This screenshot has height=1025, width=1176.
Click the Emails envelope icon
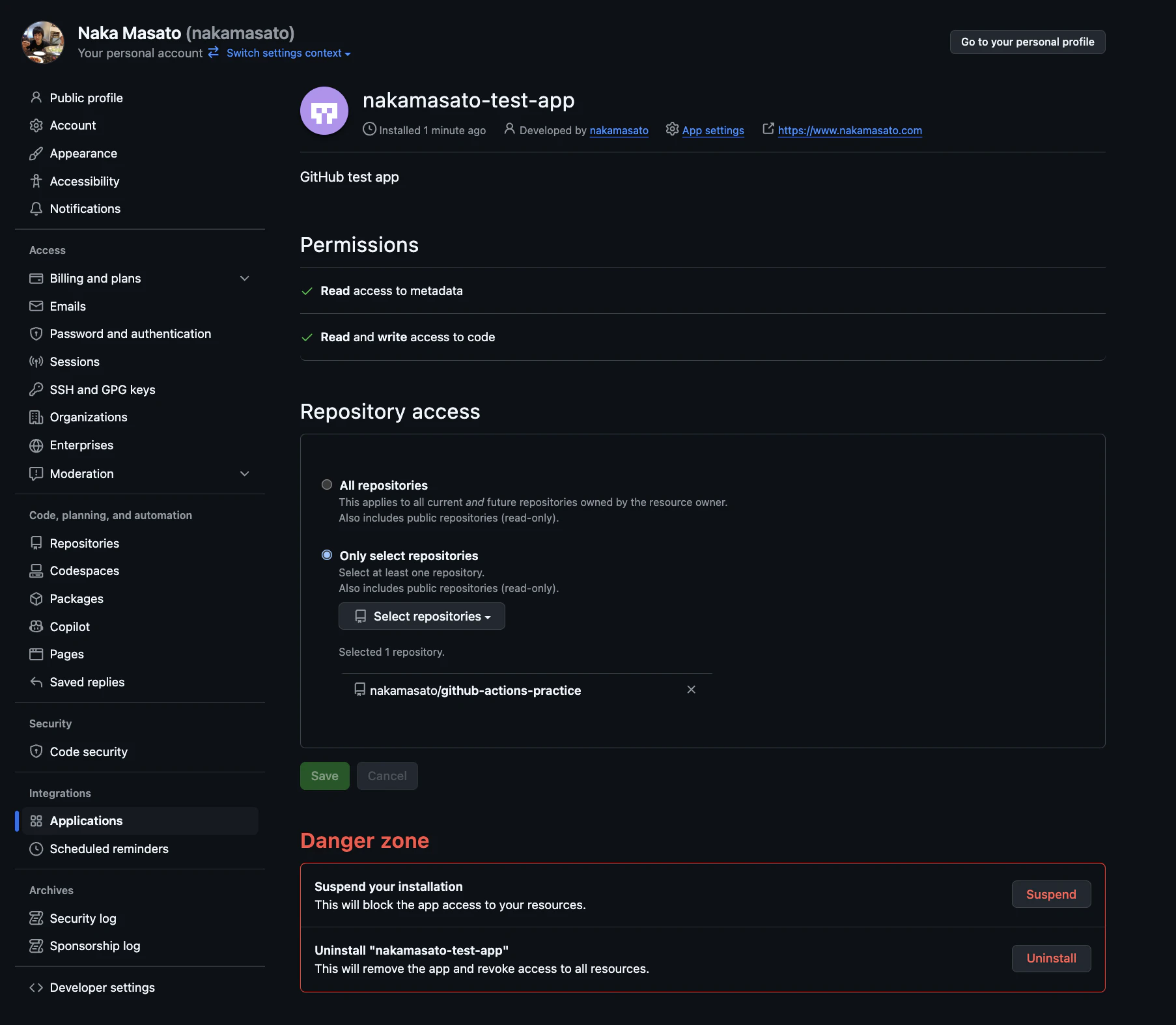(x=36, y=306)
